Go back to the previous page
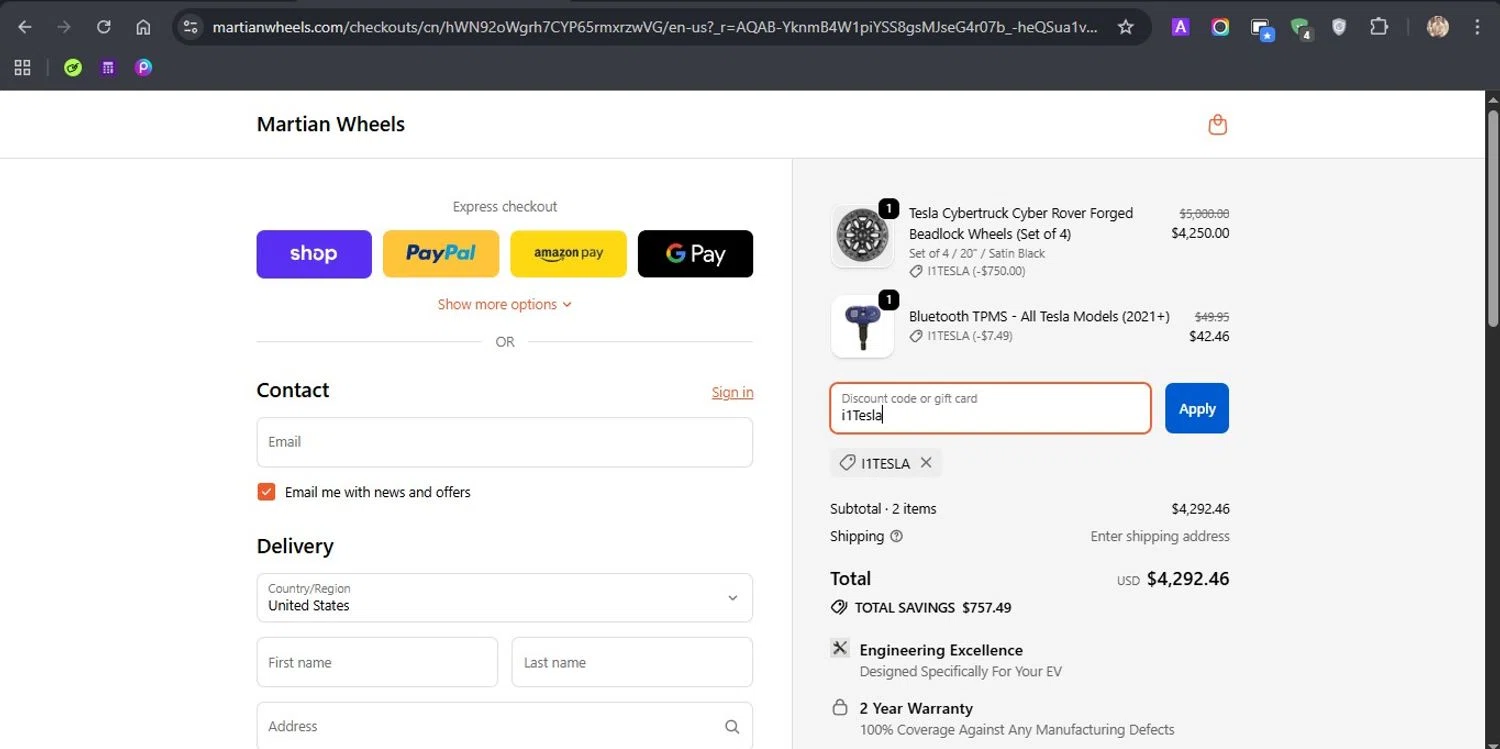 pos(25,27)
